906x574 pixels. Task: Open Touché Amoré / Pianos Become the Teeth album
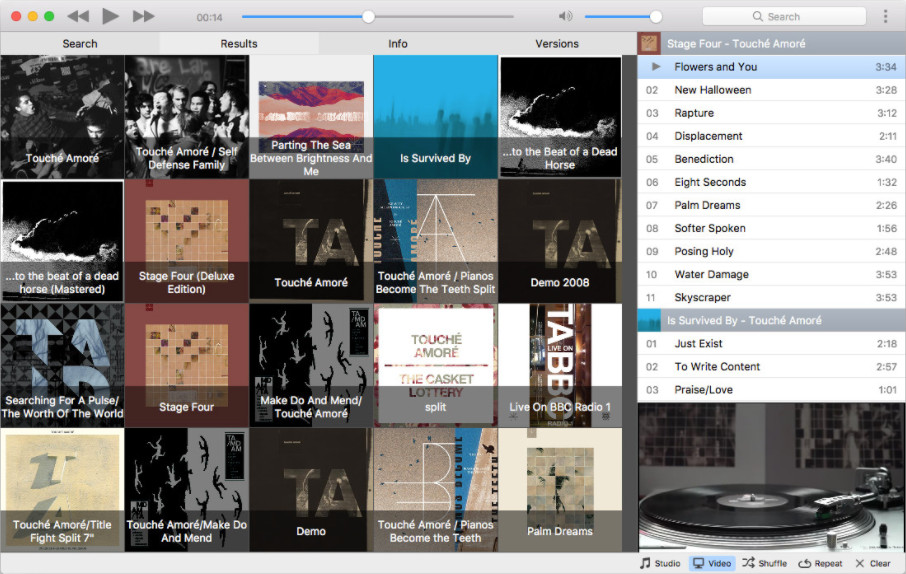(435, 490)
